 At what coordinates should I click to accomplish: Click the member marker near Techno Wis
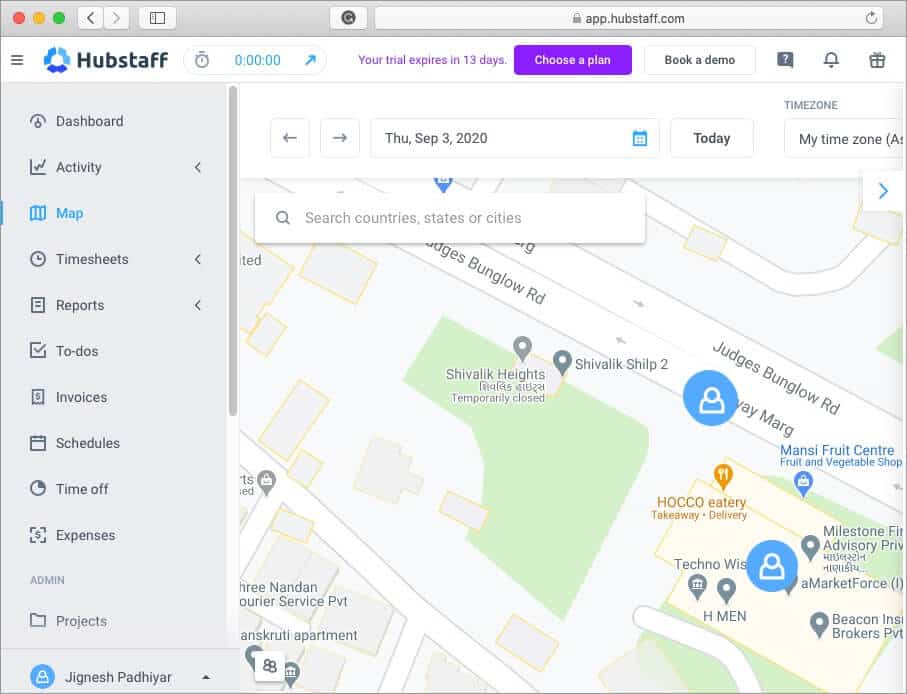tap(772, 566)
